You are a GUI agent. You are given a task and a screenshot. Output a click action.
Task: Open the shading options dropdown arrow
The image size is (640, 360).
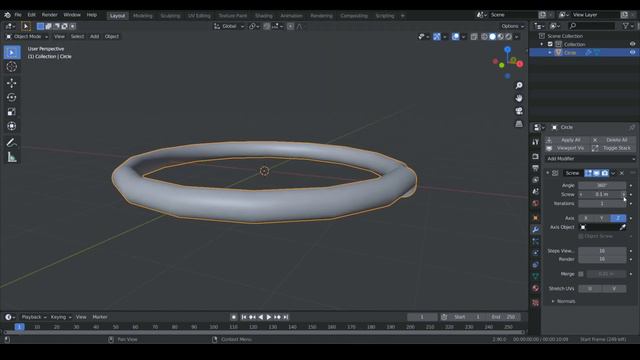tap(517, 37)
